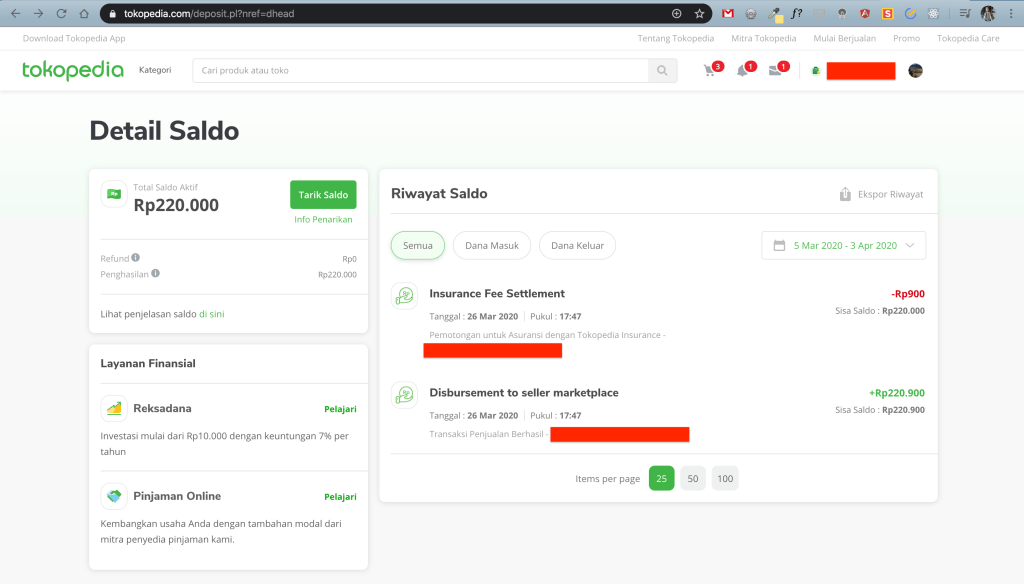Open the notifications bell icon

743,71
